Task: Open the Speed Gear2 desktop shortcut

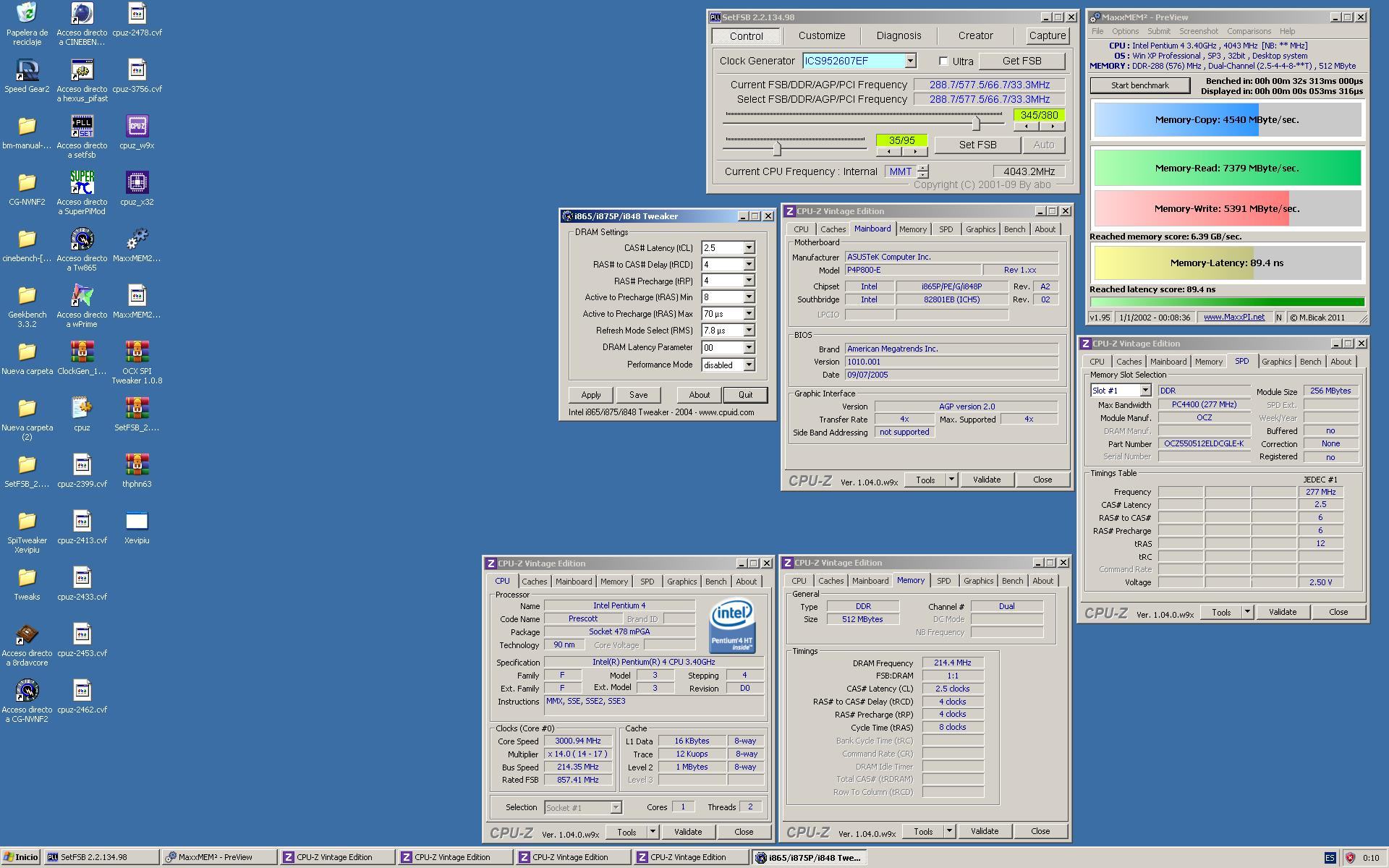Action: coord(27,71)
